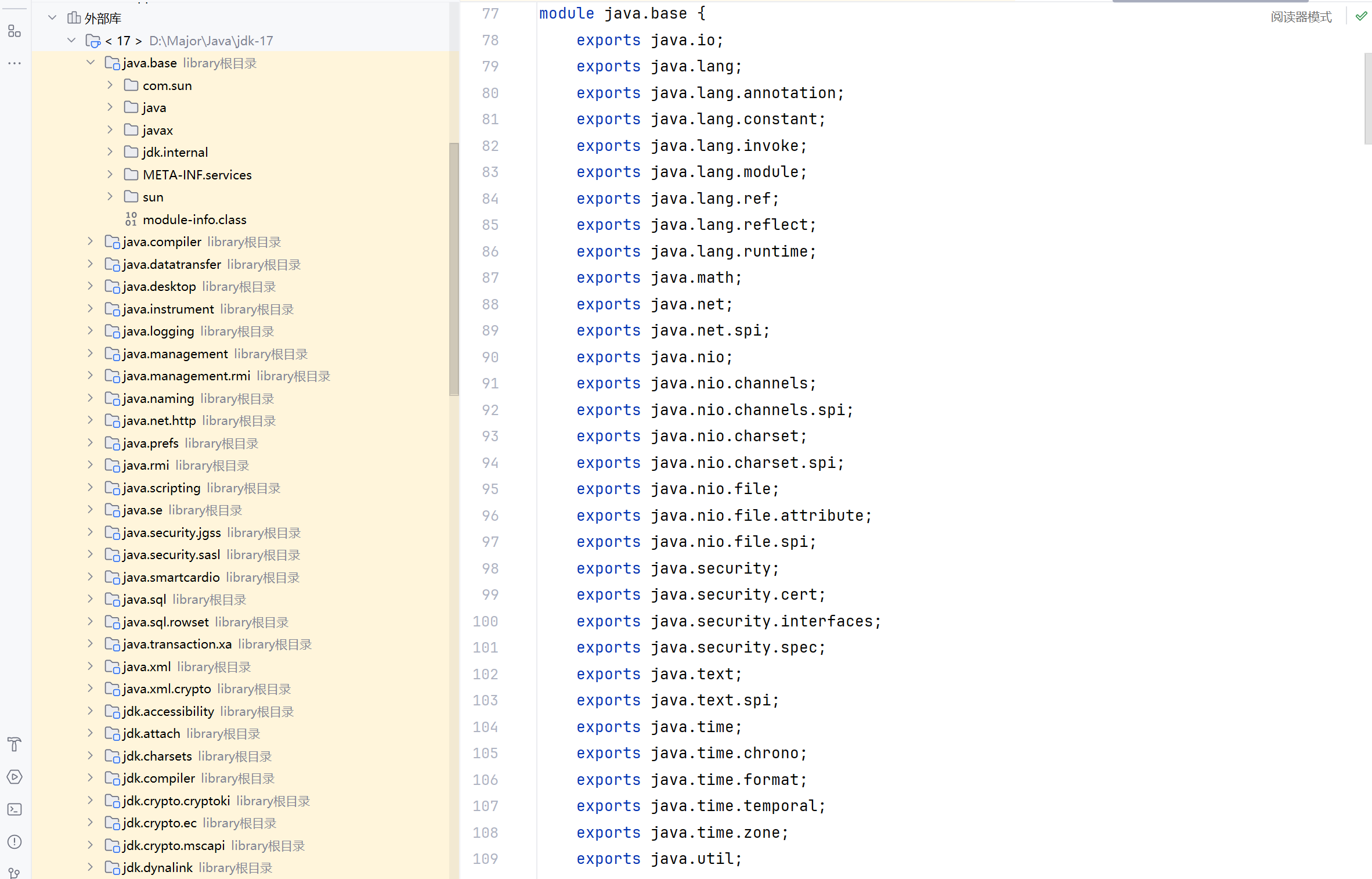This screenshot has width=1372, height=879.
Task: Select the java.sql.rowset tree row
Action: (x=241, y=622)
